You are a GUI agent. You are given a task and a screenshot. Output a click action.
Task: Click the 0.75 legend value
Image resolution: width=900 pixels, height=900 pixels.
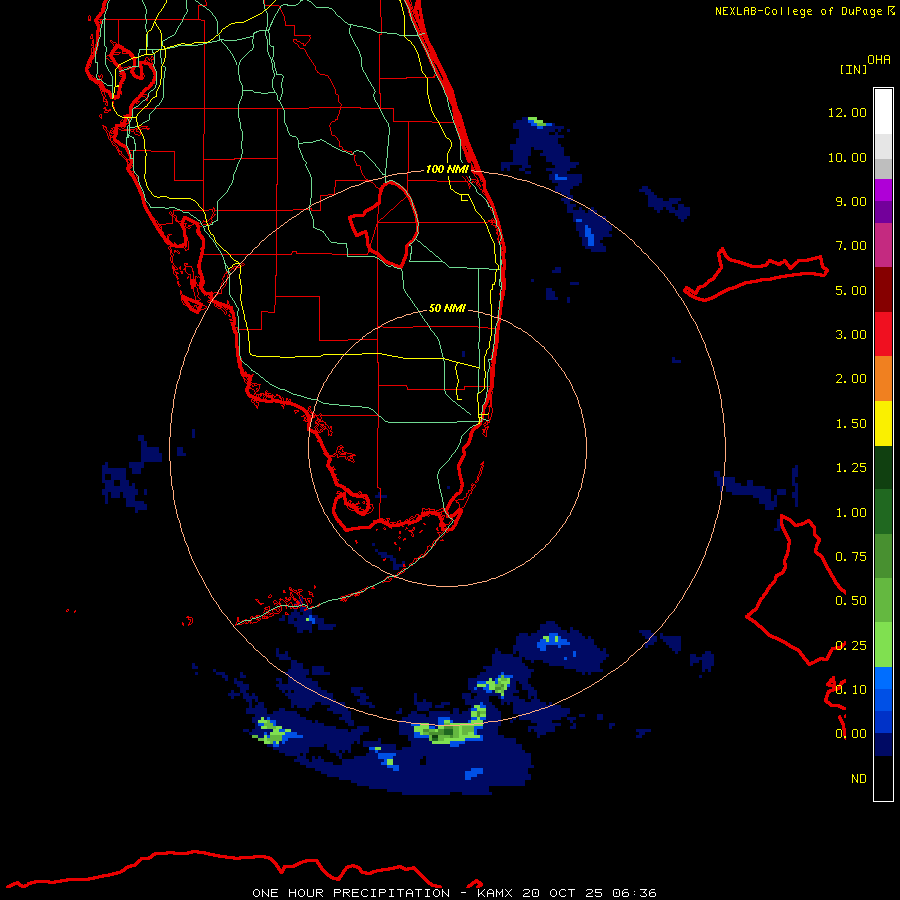(851, 557)
